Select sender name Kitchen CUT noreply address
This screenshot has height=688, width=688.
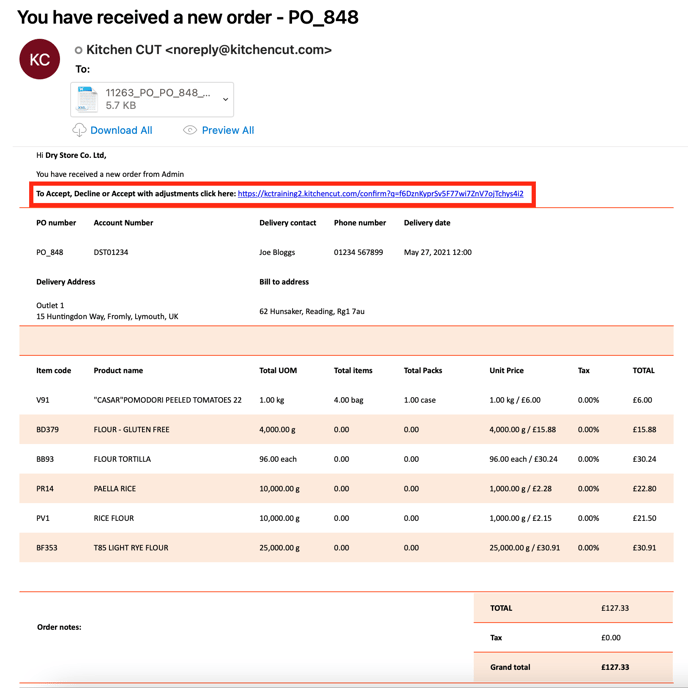(x=209, y=50)
